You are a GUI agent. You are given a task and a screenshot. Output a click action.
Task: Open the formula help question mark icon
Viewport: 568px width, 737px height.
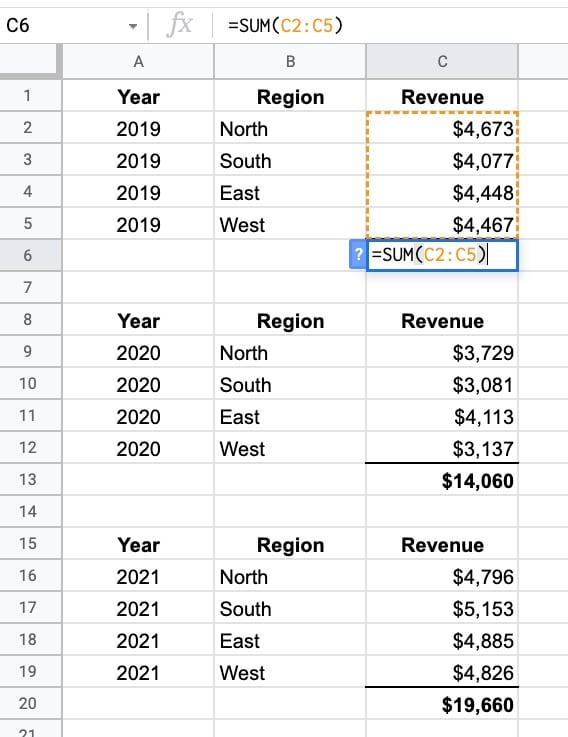(358, 254)
